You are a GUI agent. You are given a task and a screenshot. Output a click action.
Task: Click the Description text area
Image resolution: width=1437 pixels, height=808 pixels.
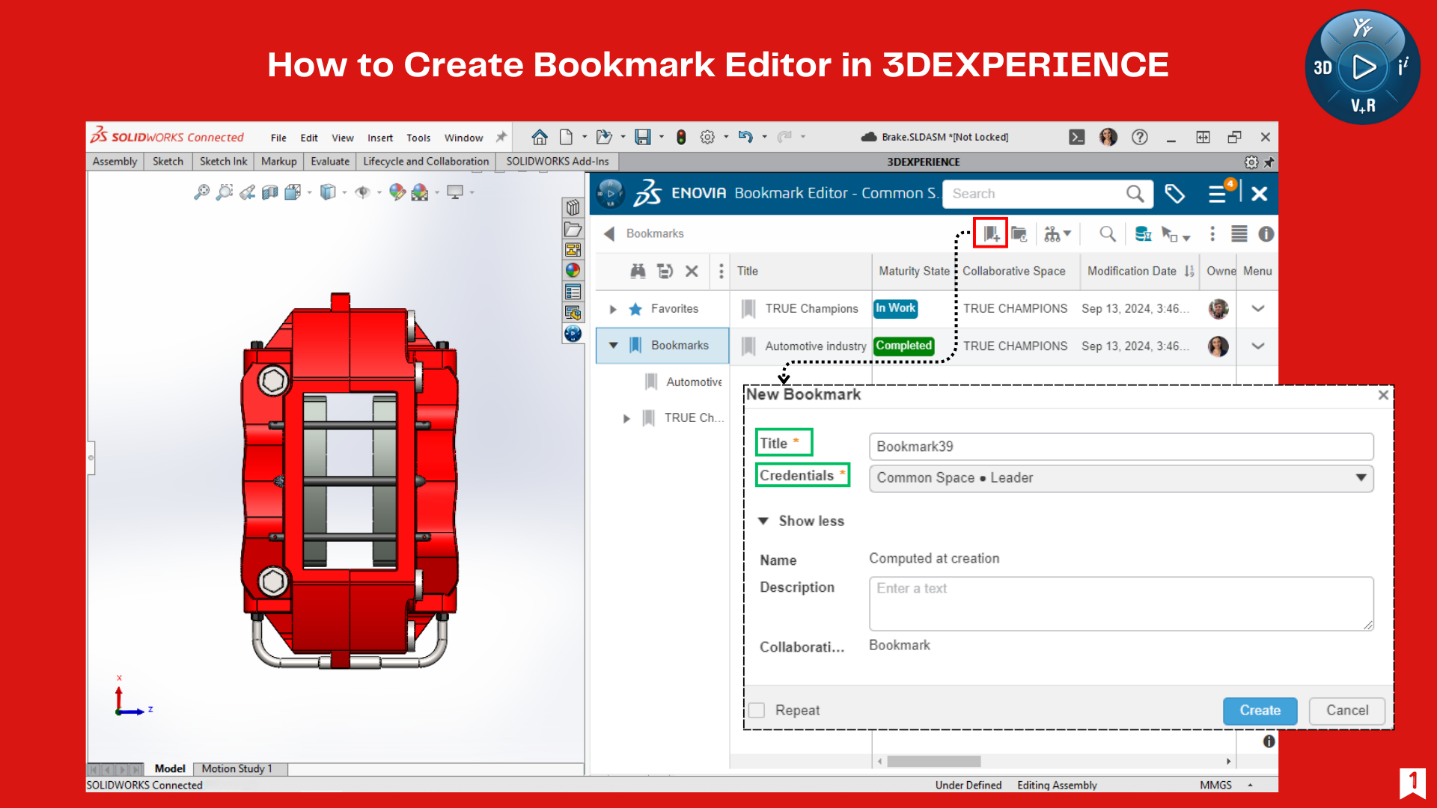pos(1121,603)
